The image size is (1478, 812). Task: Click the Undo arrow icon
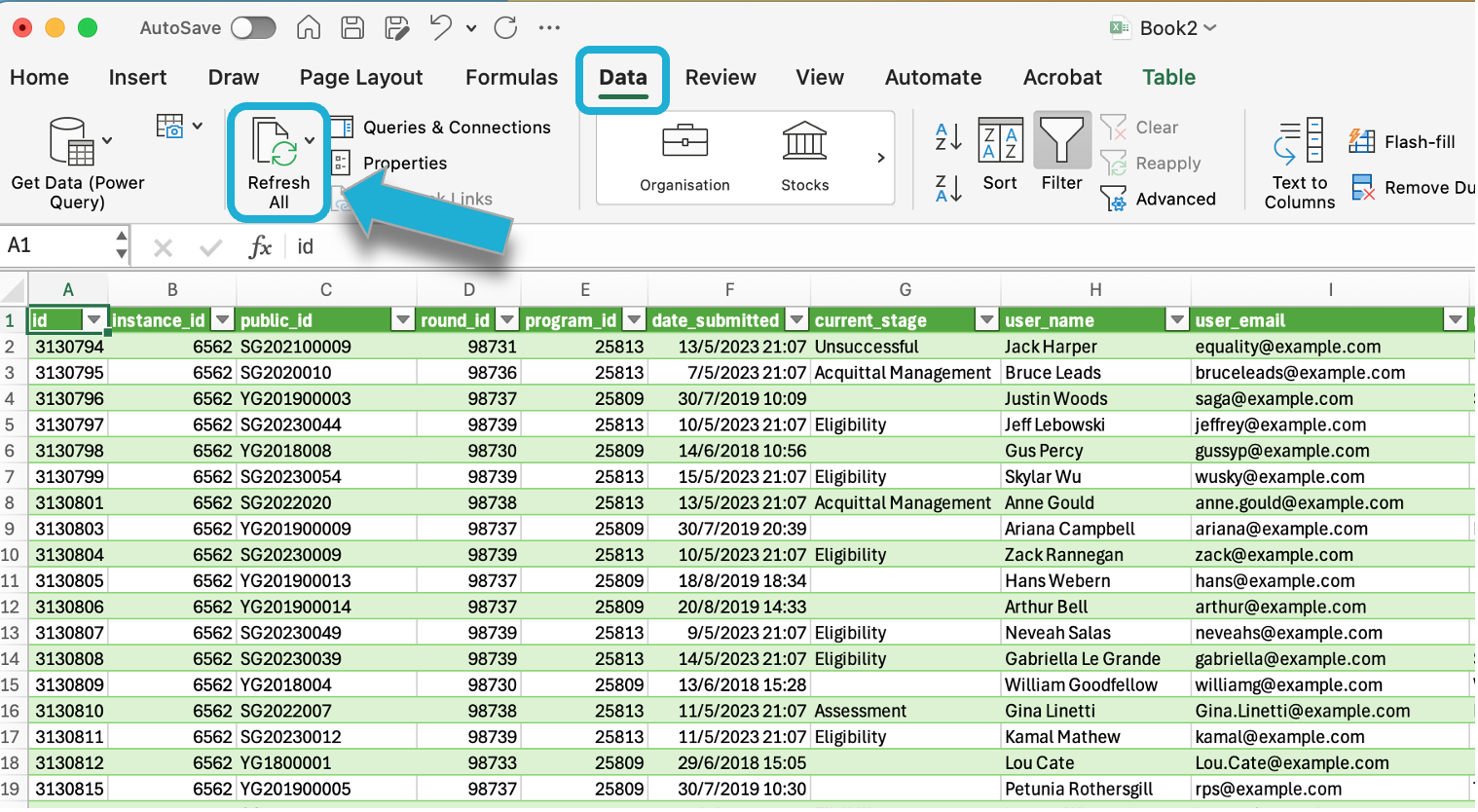coord(441,28)
